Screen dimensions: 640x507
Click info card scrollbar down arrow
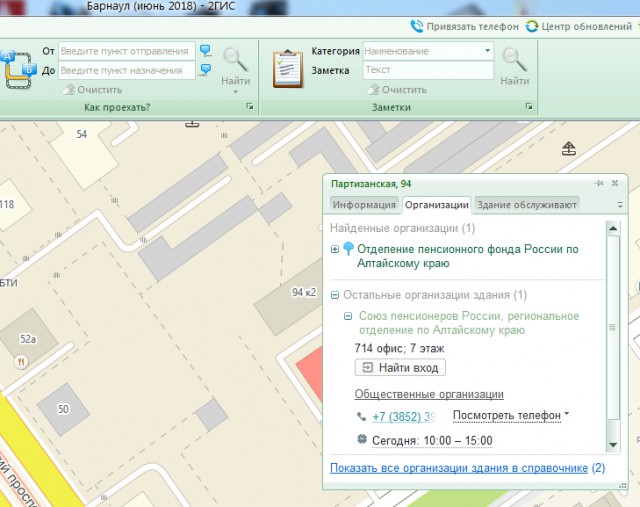(613, 445)
